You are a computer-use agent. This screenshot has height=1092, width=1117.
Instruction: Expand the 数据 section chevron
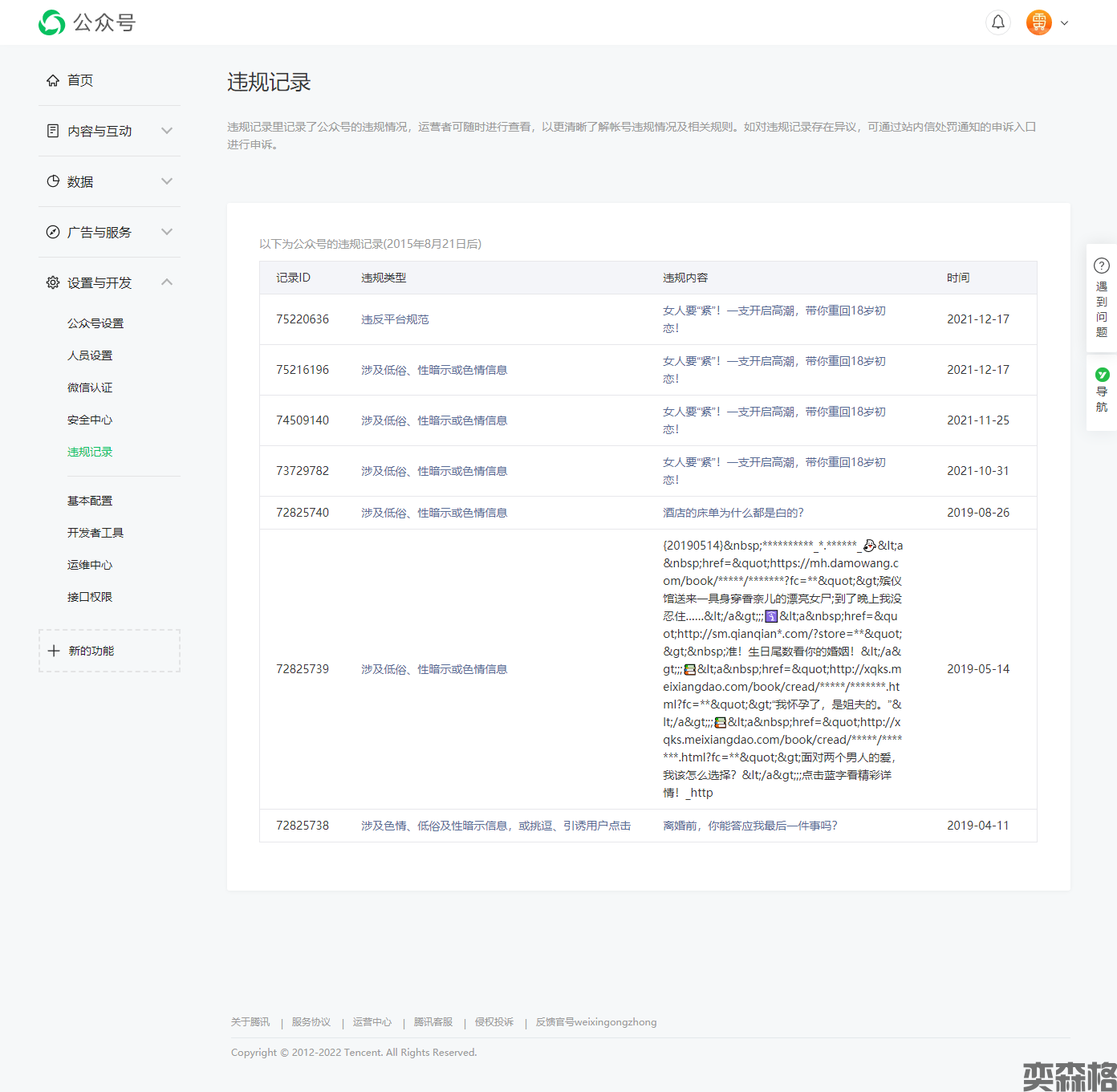(167, 181)
